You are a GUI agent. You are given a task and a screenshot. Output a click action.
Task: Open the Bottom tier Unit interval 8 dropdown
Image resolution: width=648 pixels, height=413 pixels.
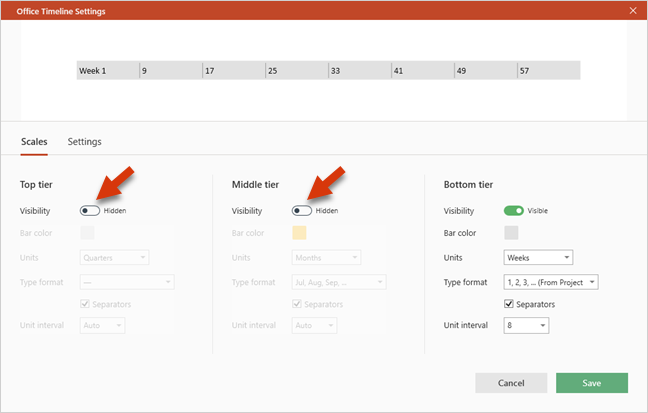coord(526,325)
